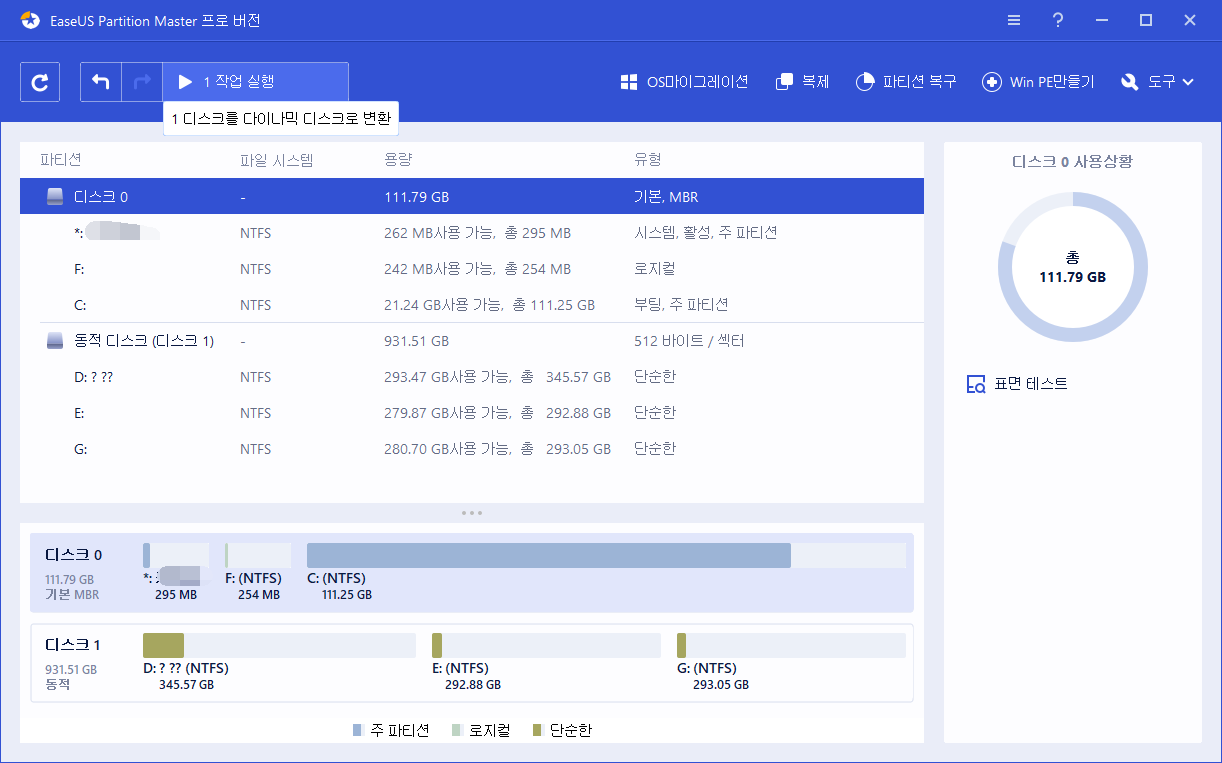Click the hamburger menu icon
Image resolution: width=1222 pixels, height=763 pixels.
[1013, 20]
